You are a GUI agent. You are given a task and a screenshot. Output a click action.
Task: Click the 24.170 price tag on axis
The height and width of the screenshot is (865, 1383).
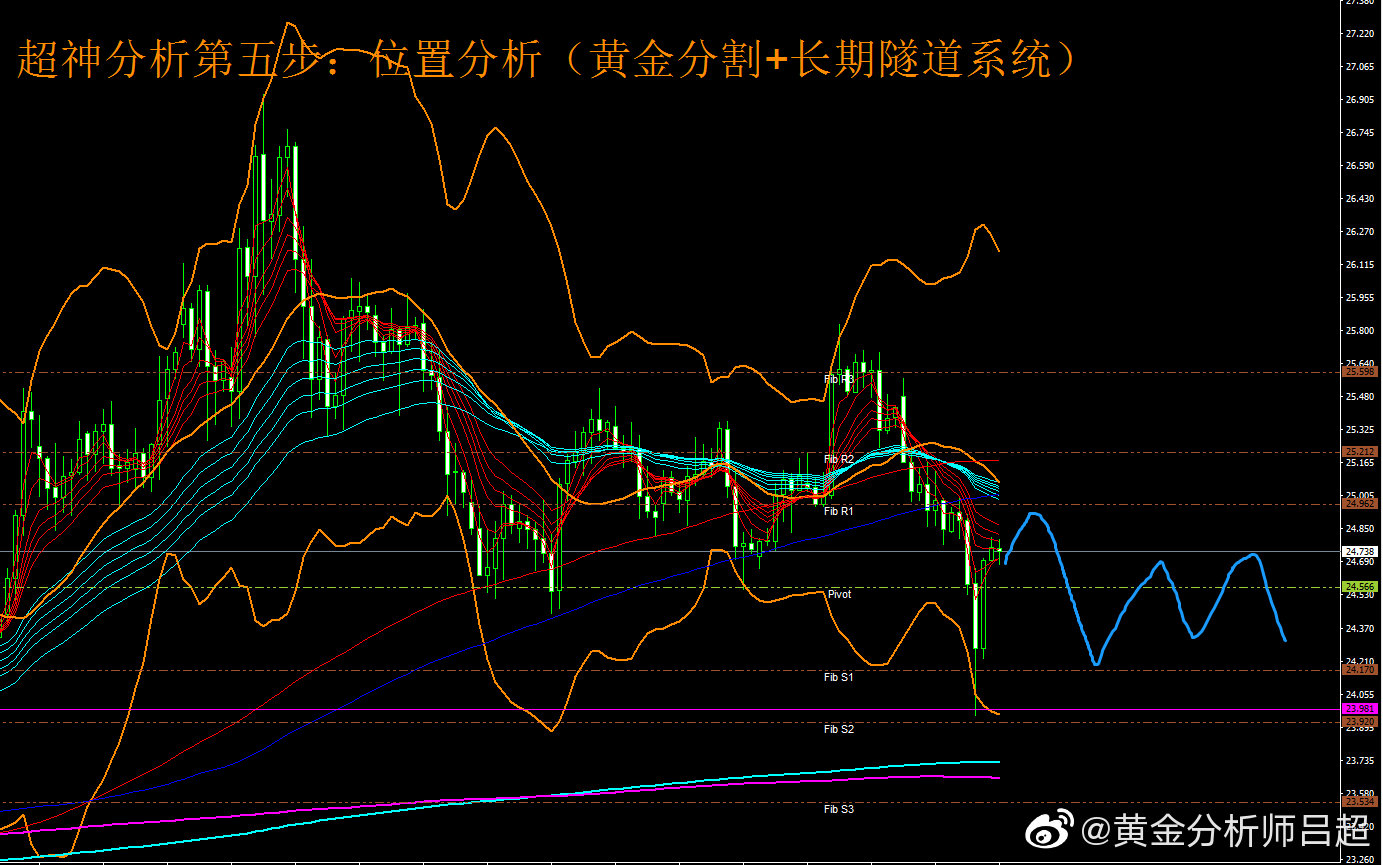pos(1360,669)
